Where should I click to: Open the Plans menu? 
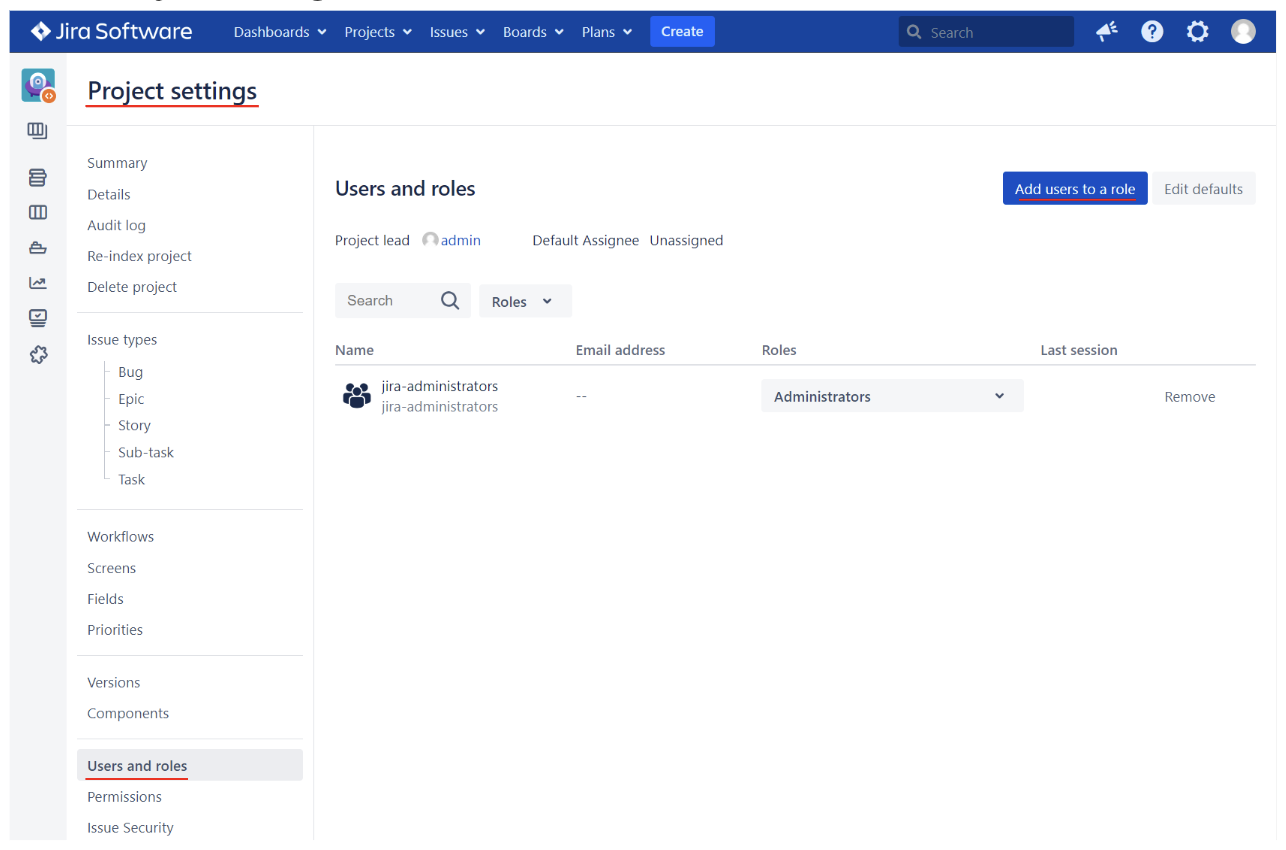click(607, 32)
